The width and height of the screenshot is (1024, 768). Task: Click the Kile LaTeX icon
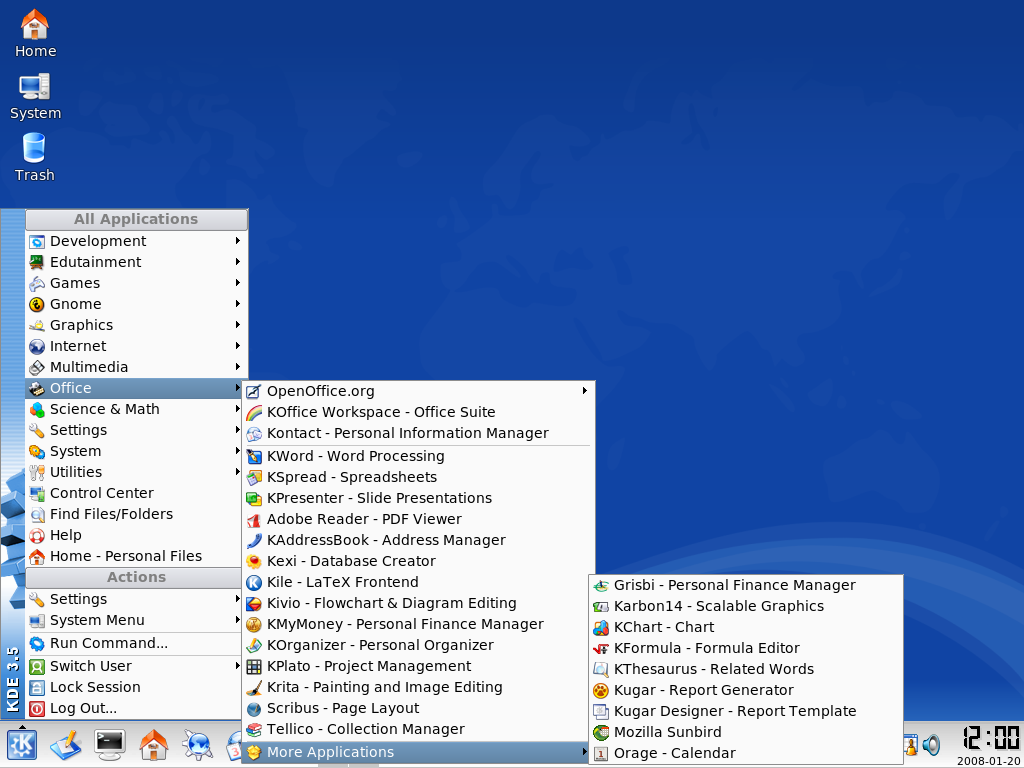click(254, 582)
